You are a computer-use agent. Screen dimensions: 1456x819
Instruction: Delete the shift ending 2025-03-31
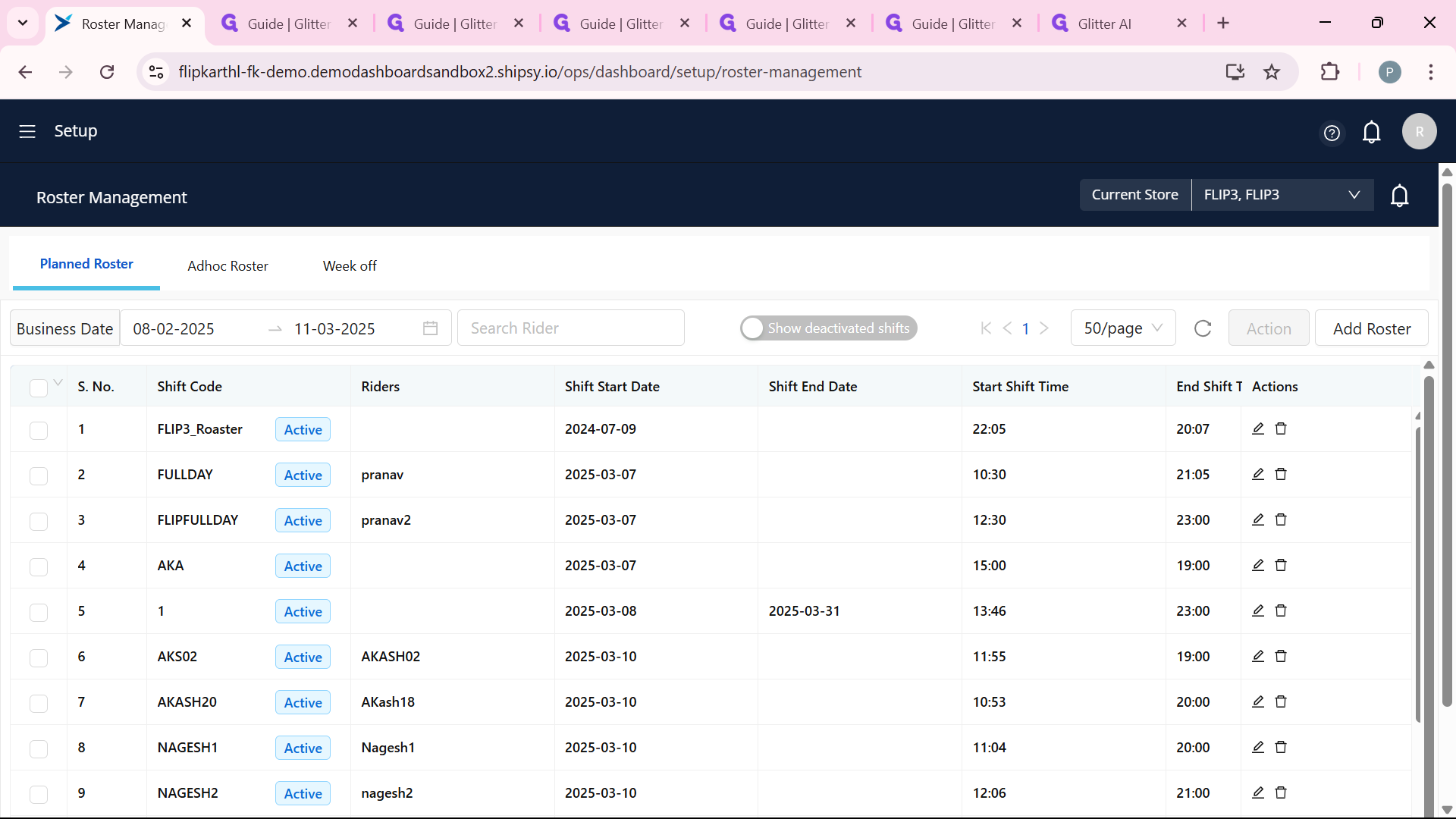[x=1281, y=610]
